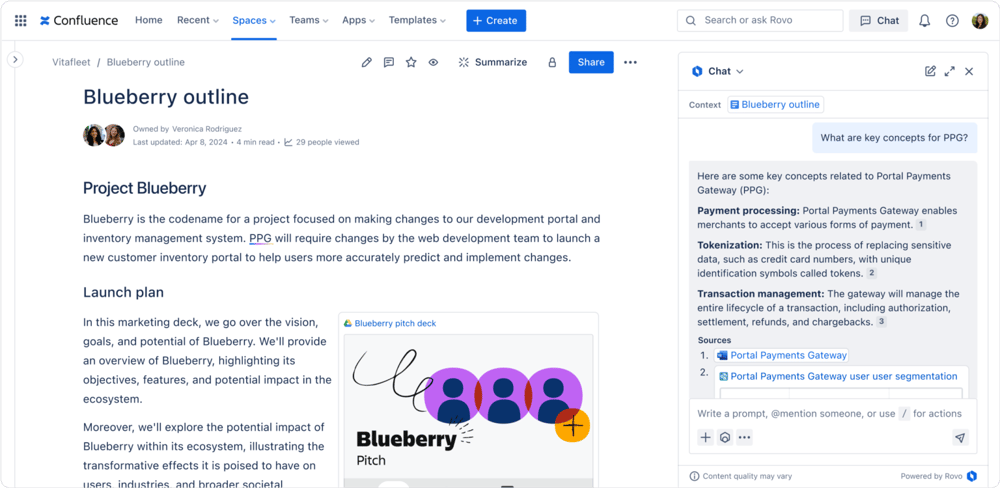Image resolution: width=1000 pixels, height=488 pixels.
Task: Open the Templates dropdown in navigation
Action: pyautogui.click(x=418, y=20)
